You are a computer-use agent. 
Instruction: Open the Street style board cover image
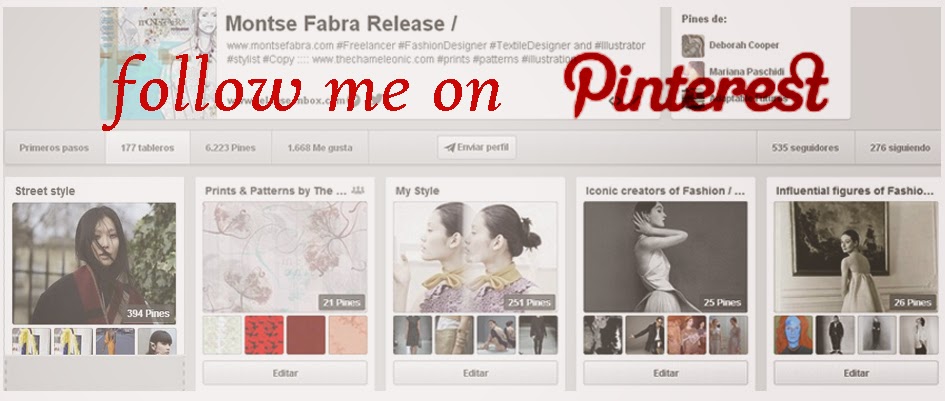[x=94, y=263]
